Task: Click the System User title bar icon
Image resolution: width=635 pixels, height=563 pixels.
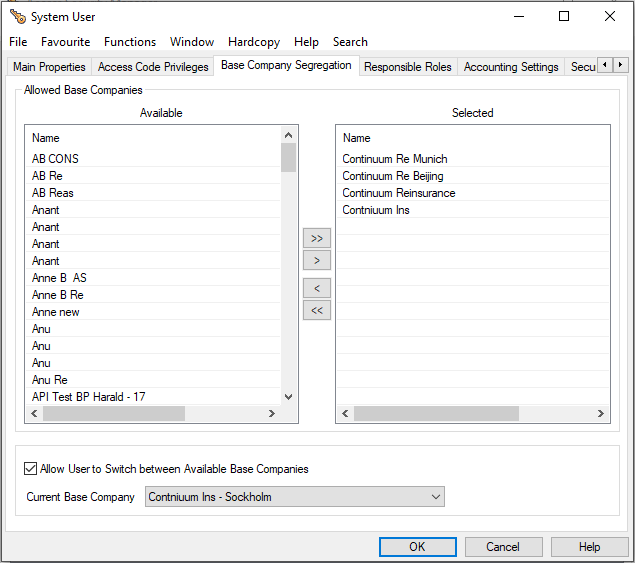Action: [x=17, y=16]
